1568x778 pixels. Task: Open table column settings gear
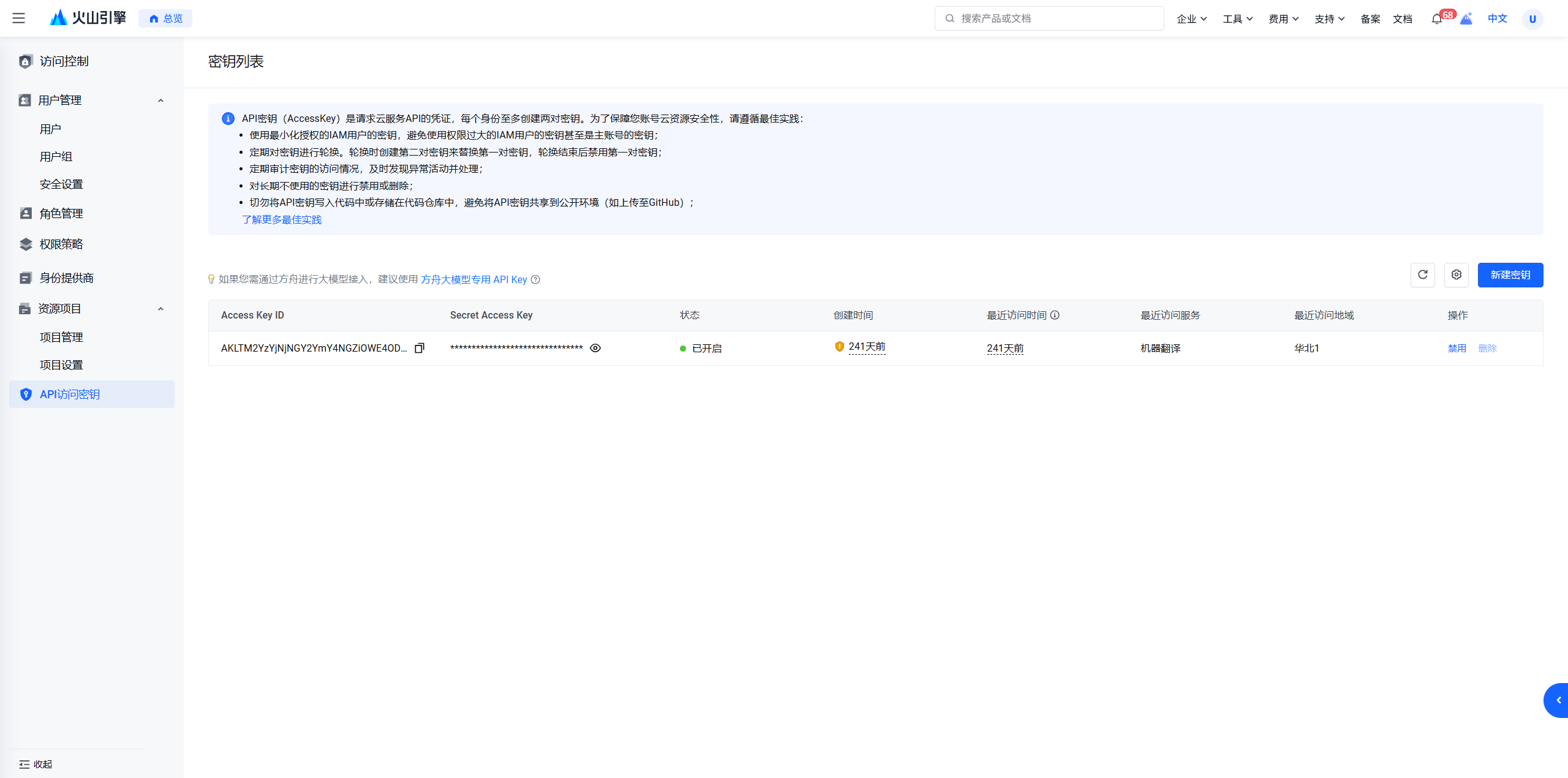pyautogui.click(x=1456, y=275)
